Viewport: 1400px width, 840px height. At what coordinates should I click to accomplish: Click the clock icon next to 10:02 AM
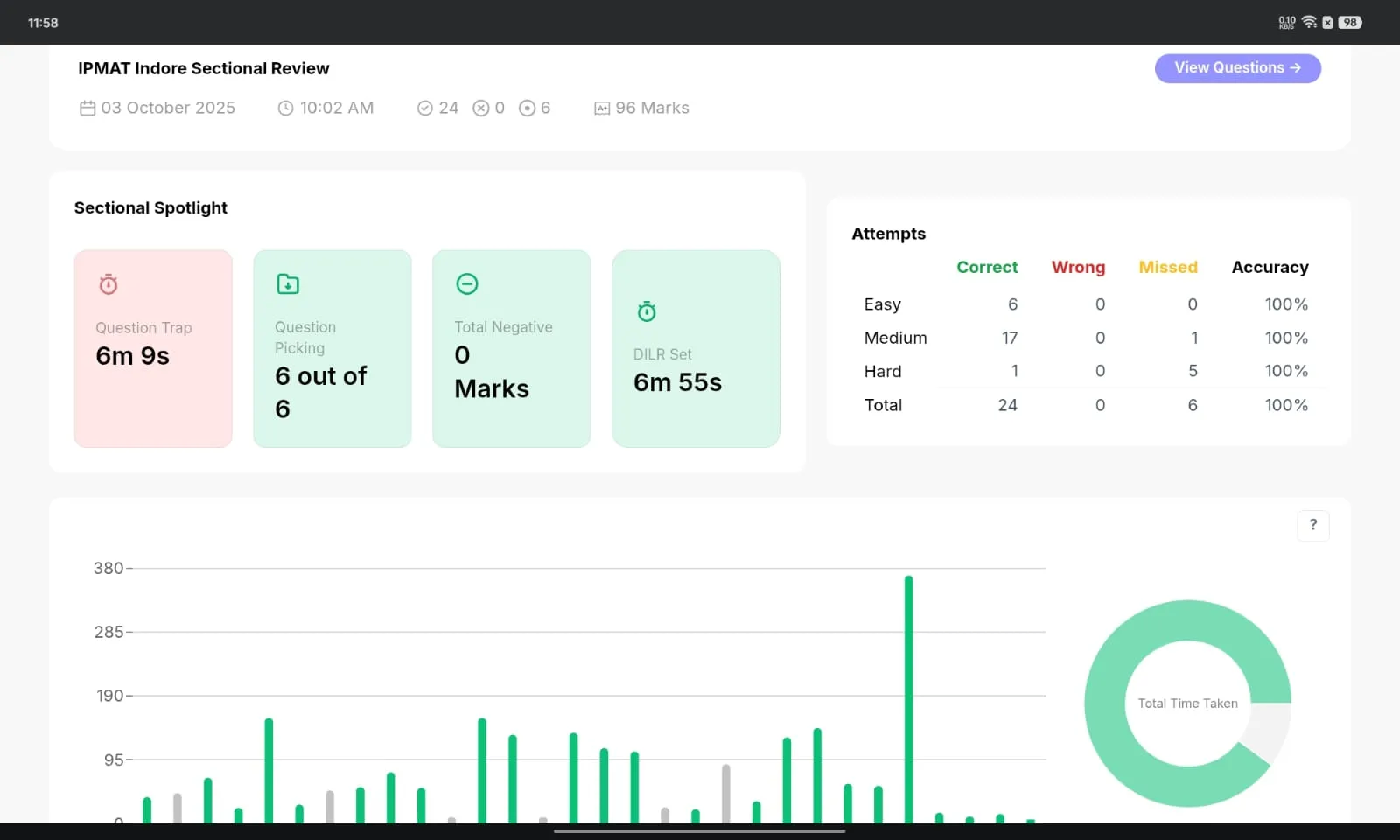(x=285, y=108)
